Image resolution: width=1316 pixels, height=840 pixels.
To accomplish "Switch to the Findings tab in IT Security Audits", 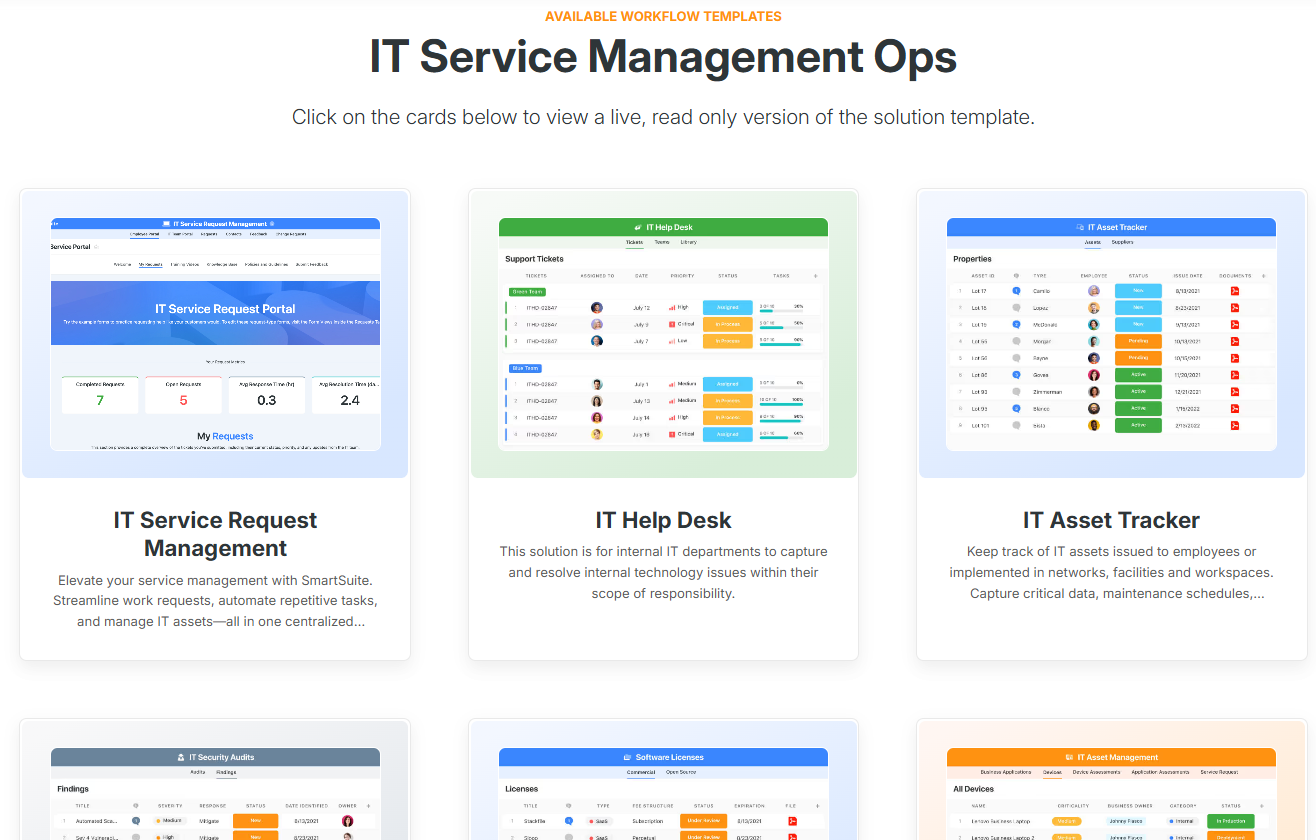I will pyautogui.click(x=226, y=772).
